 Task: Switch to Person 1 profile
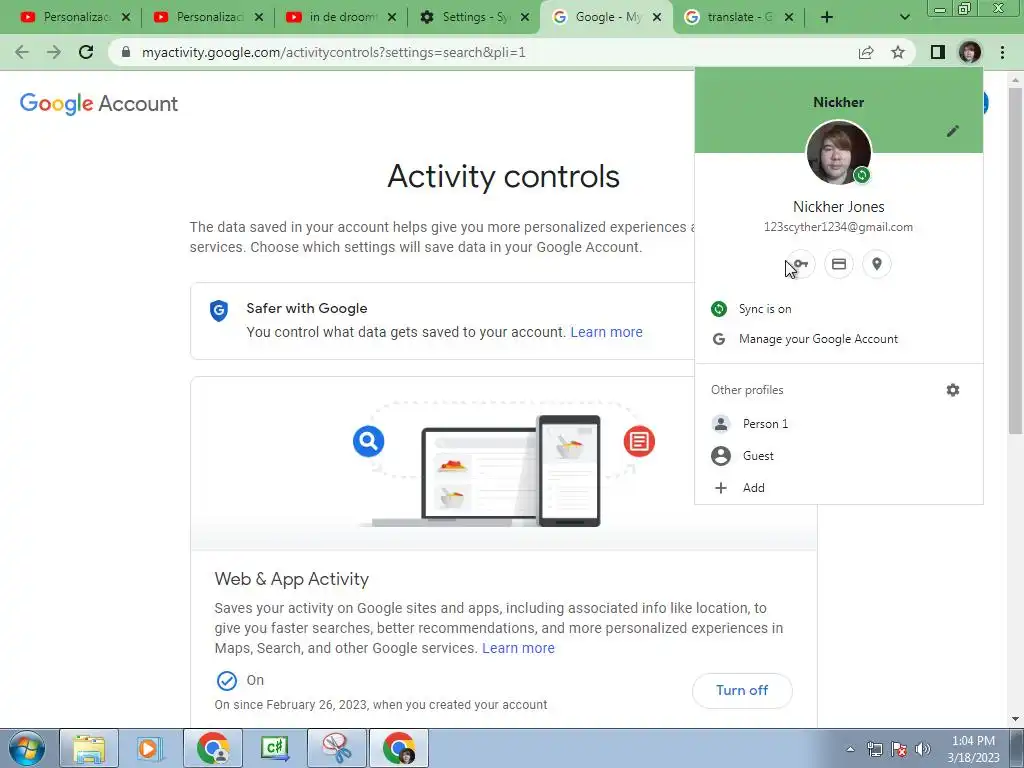pyautogui.click(x=839, y=424)
